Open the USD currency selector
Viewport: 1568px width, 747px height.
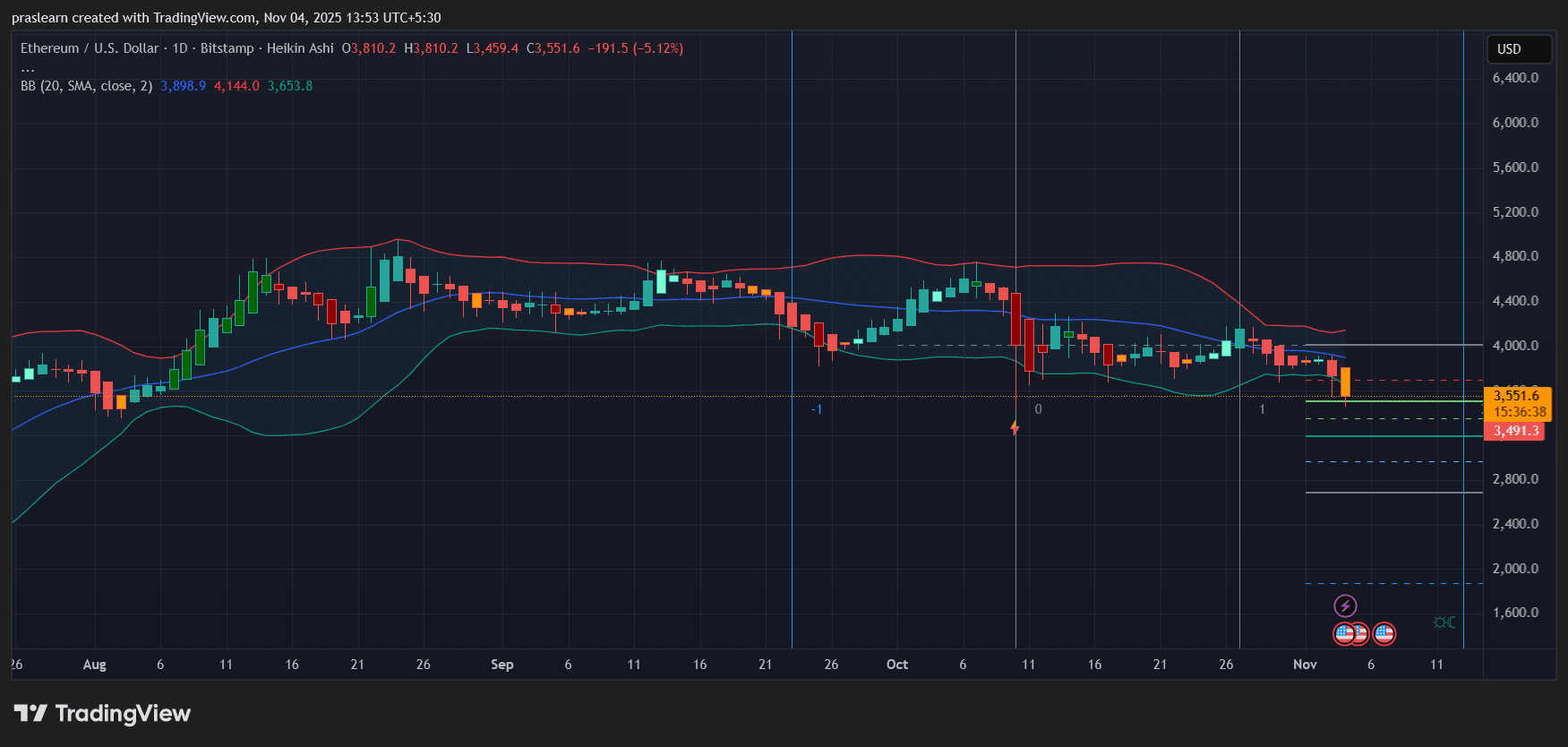click(x=1518, y=49)
